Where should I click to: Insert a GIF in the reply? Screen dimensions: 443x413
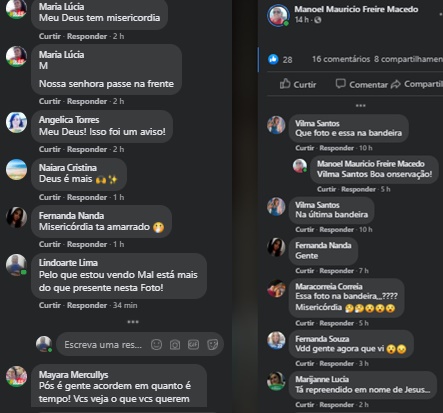pyautogui.click(x=193, y=344)
